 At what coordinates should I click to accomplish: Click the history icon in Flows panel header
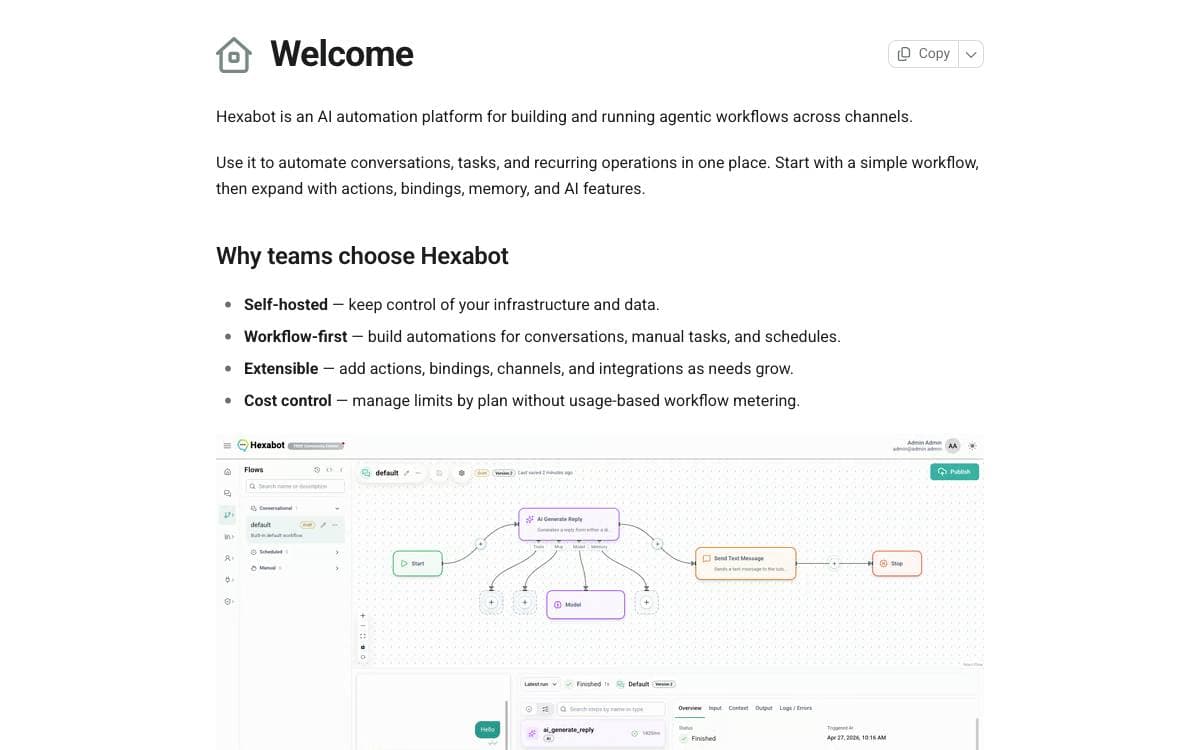(317, 470)
